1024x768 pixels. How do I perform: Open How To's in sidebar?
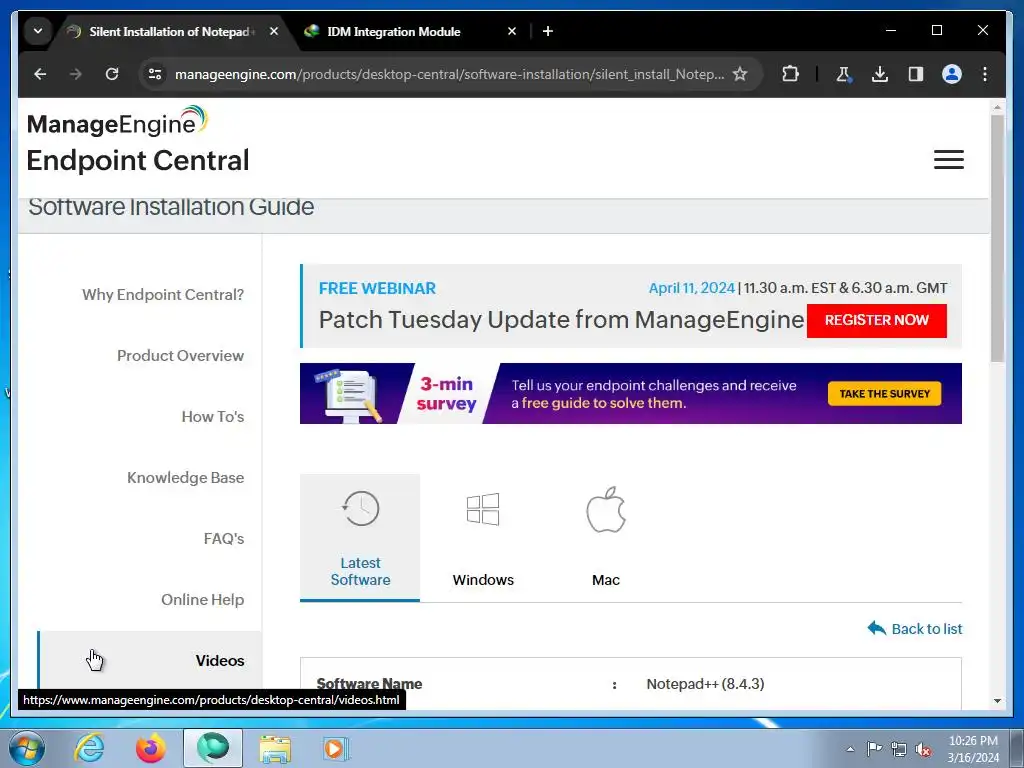[212, 417]
